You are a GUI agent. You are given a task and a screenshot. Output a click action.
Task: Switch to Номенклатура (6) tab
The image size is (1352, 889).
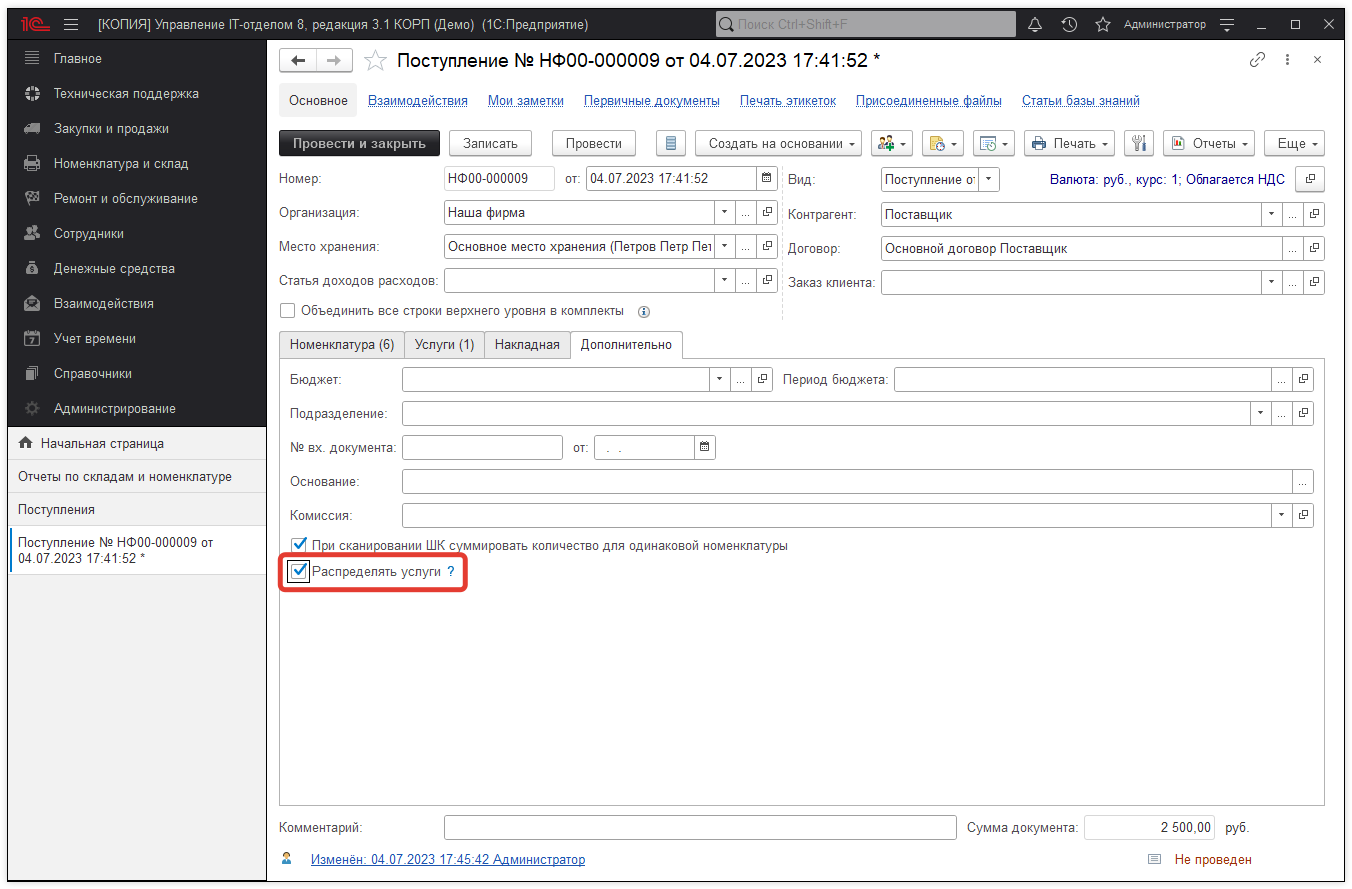click(x=341, y=345)
